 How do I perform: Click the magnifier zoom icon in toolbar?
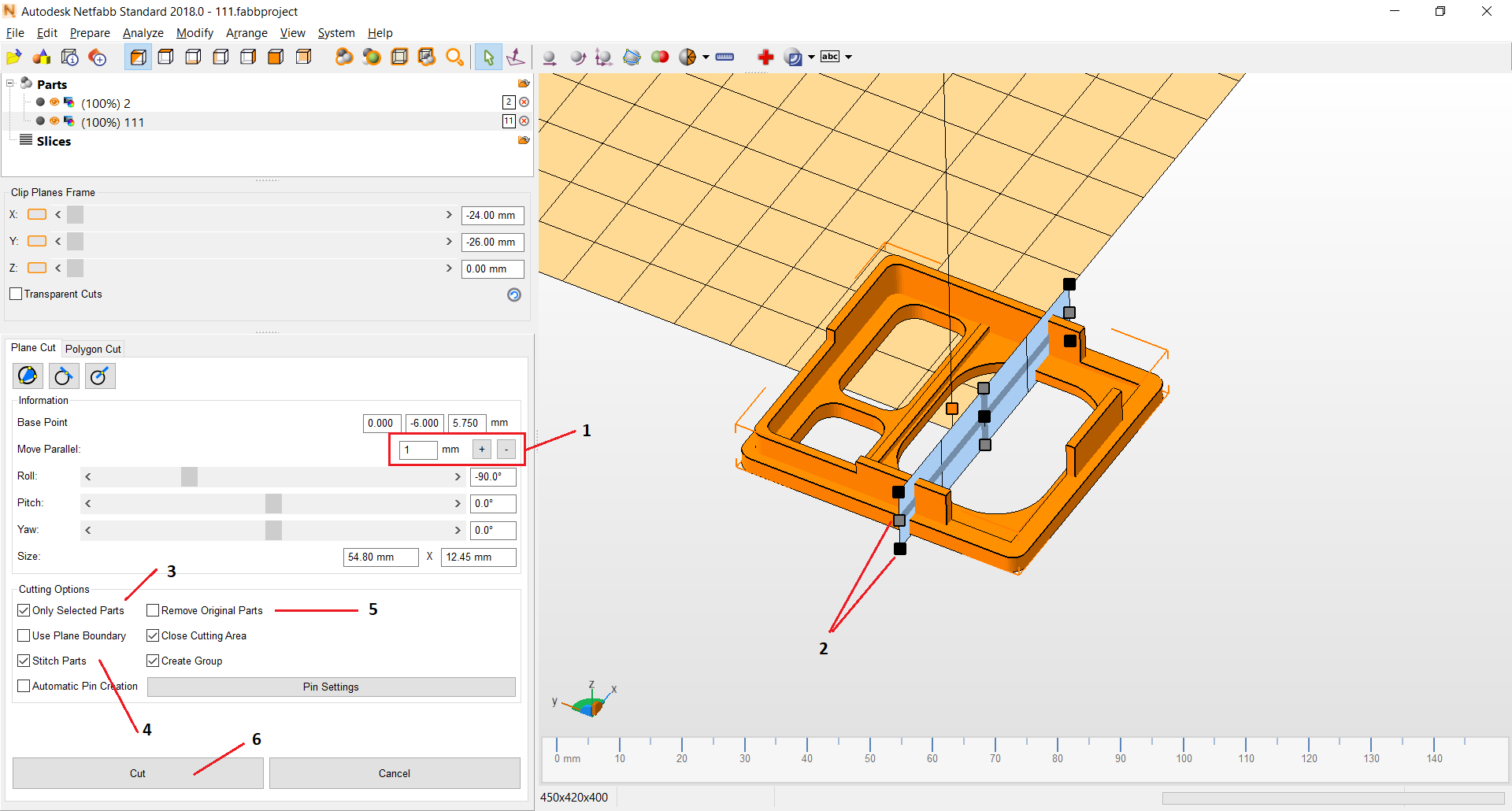point(454,57)
